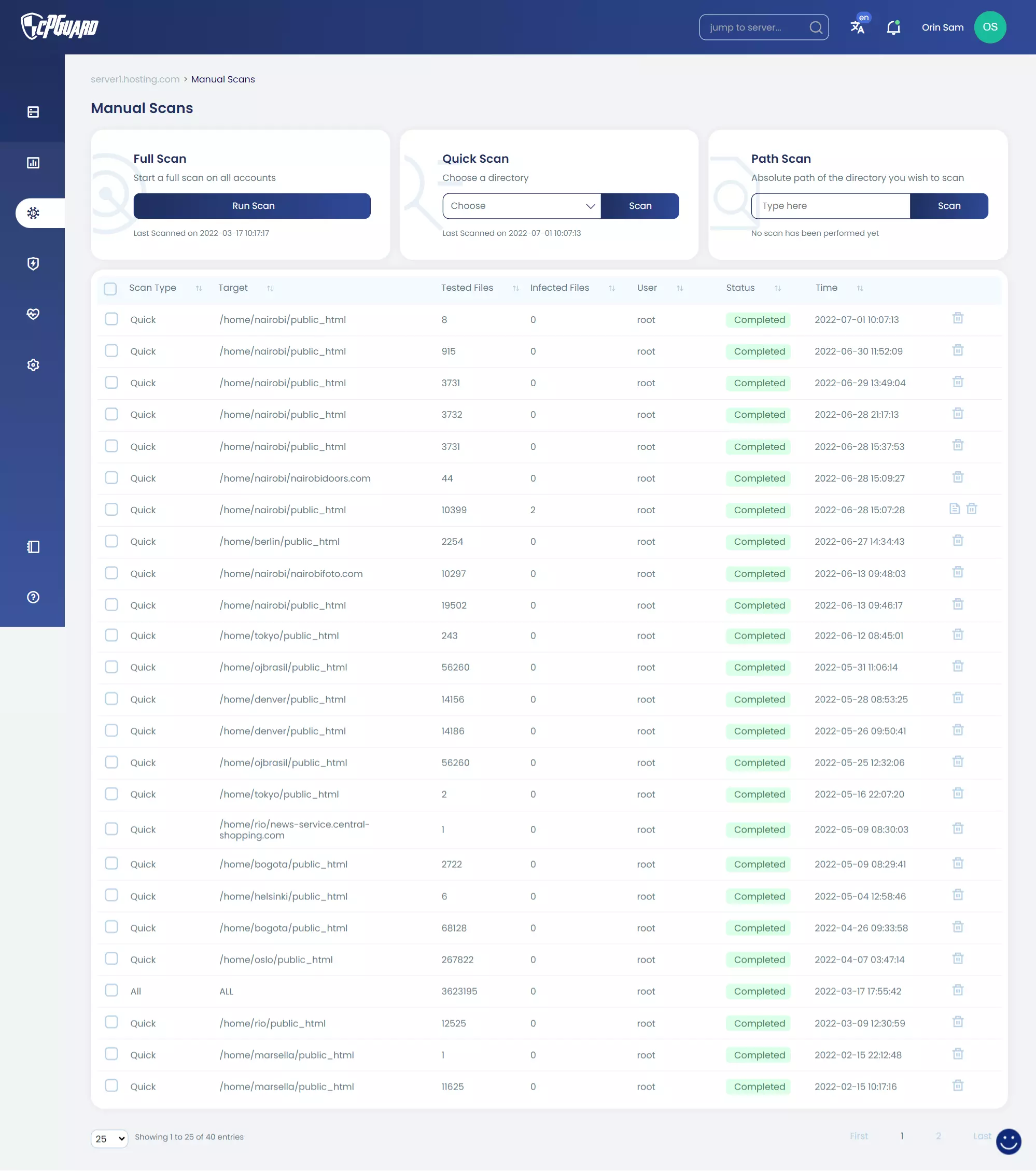Click the terminal/console icon in sidebar

coord(33,548)
